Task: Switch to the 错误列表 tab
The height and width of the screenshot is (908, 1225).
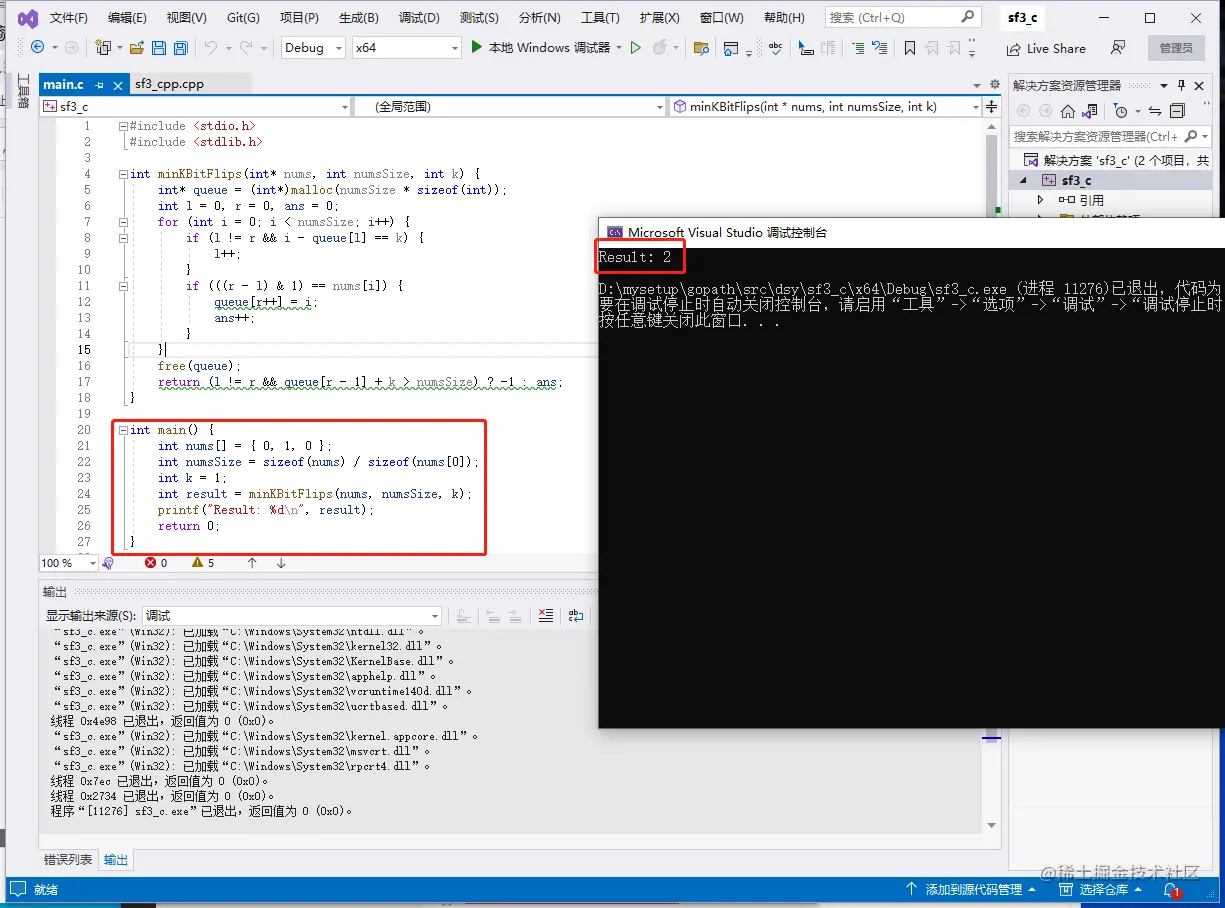Action: (x=68, y=860)
